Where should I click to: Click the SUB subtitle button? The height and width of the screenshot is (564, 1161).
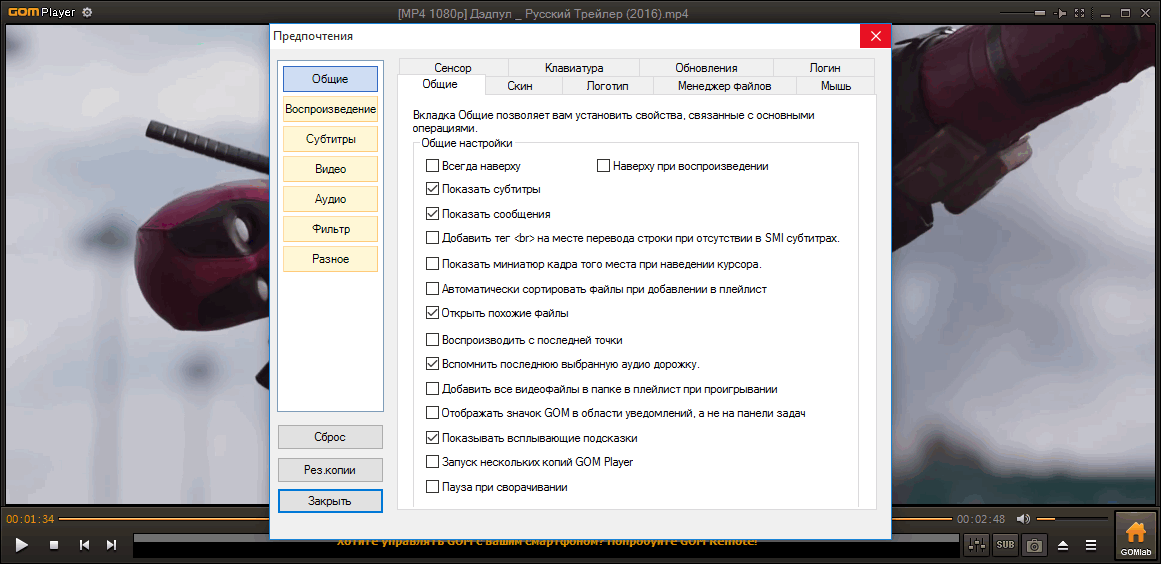(1006, 545)
